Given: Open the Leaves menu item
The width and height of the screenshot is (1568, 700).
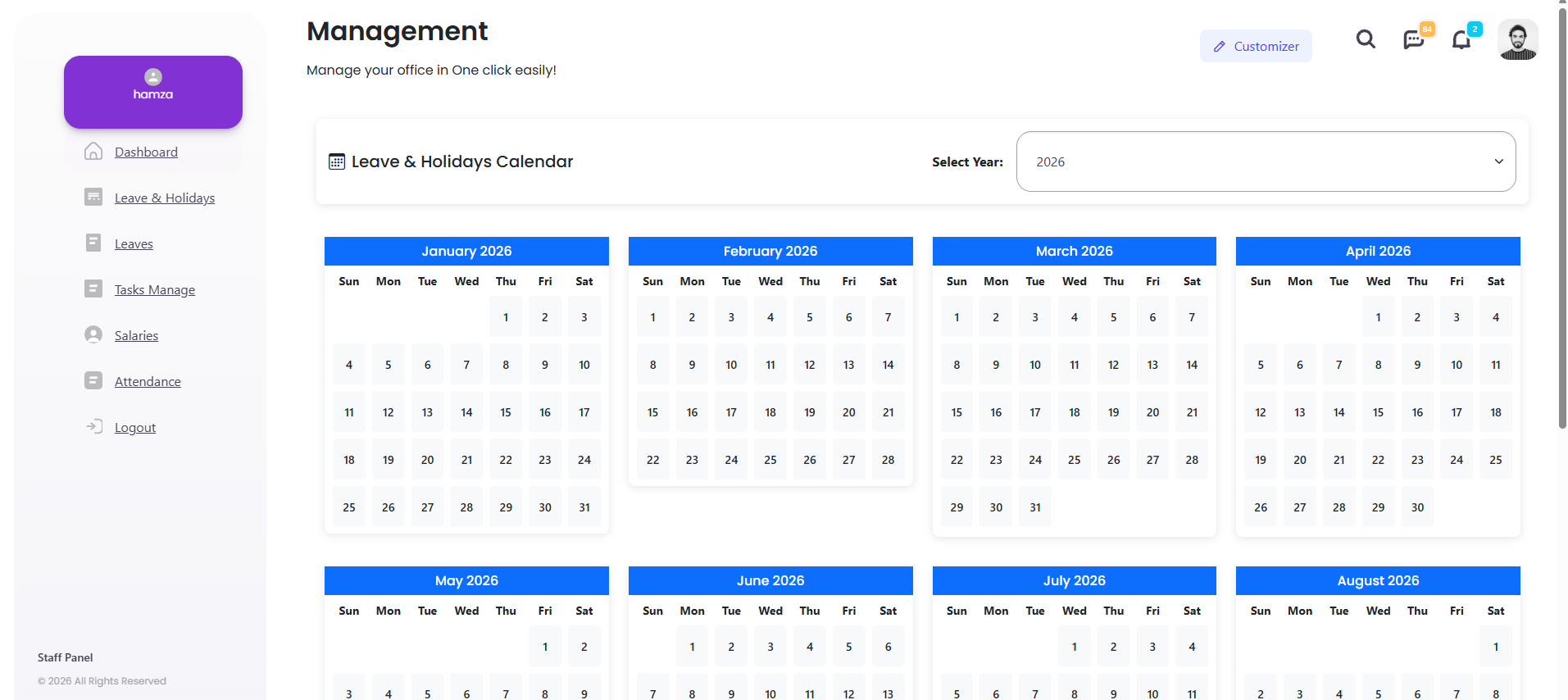Looking at the screenshot, I should click(134, 243).
